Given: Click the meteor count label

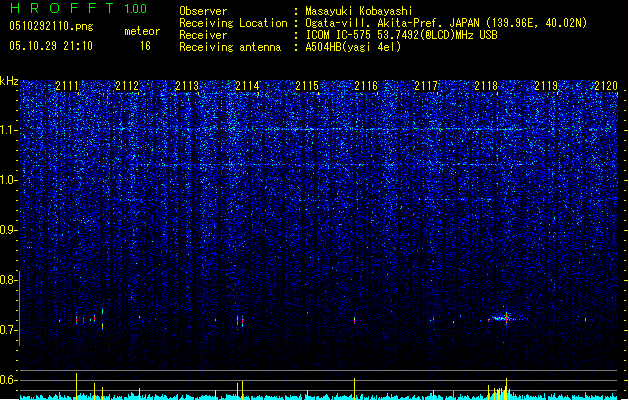Looking at the screenshot, I should (x=142, y=31).
